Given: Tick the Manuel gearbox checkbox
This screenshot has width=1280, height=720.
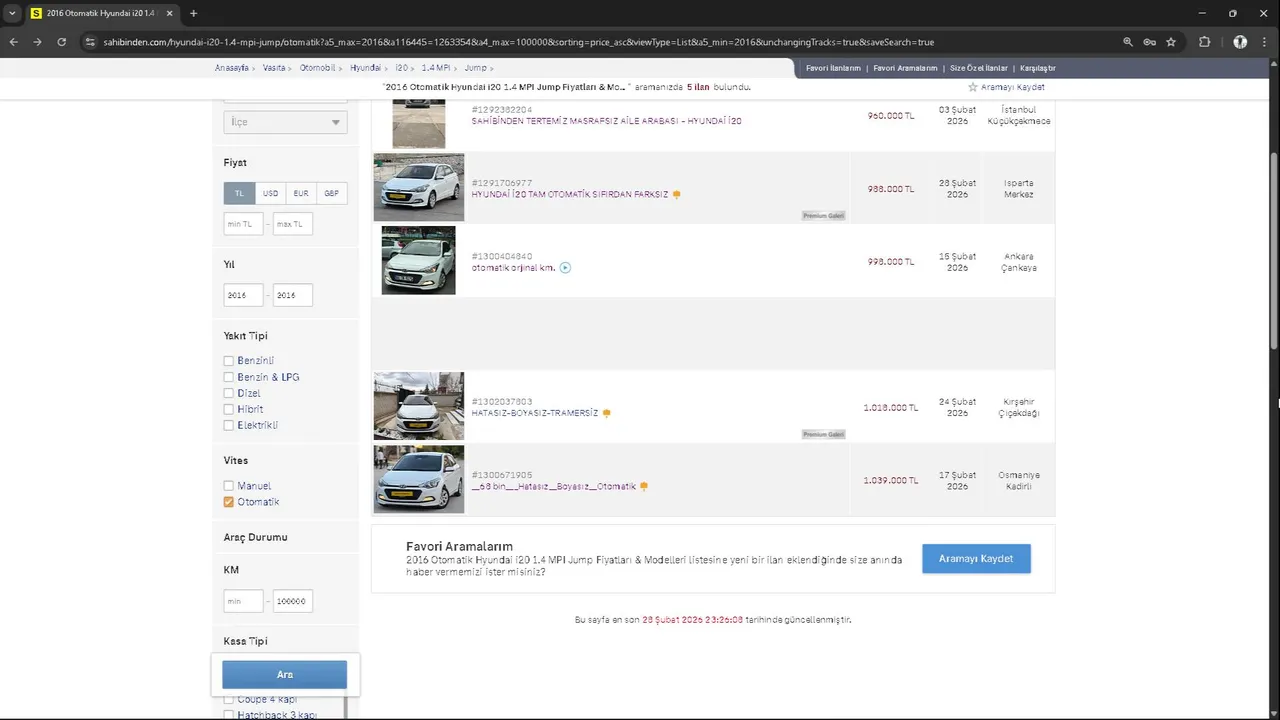Looking at the screenshot, I should tap(229, 486).
